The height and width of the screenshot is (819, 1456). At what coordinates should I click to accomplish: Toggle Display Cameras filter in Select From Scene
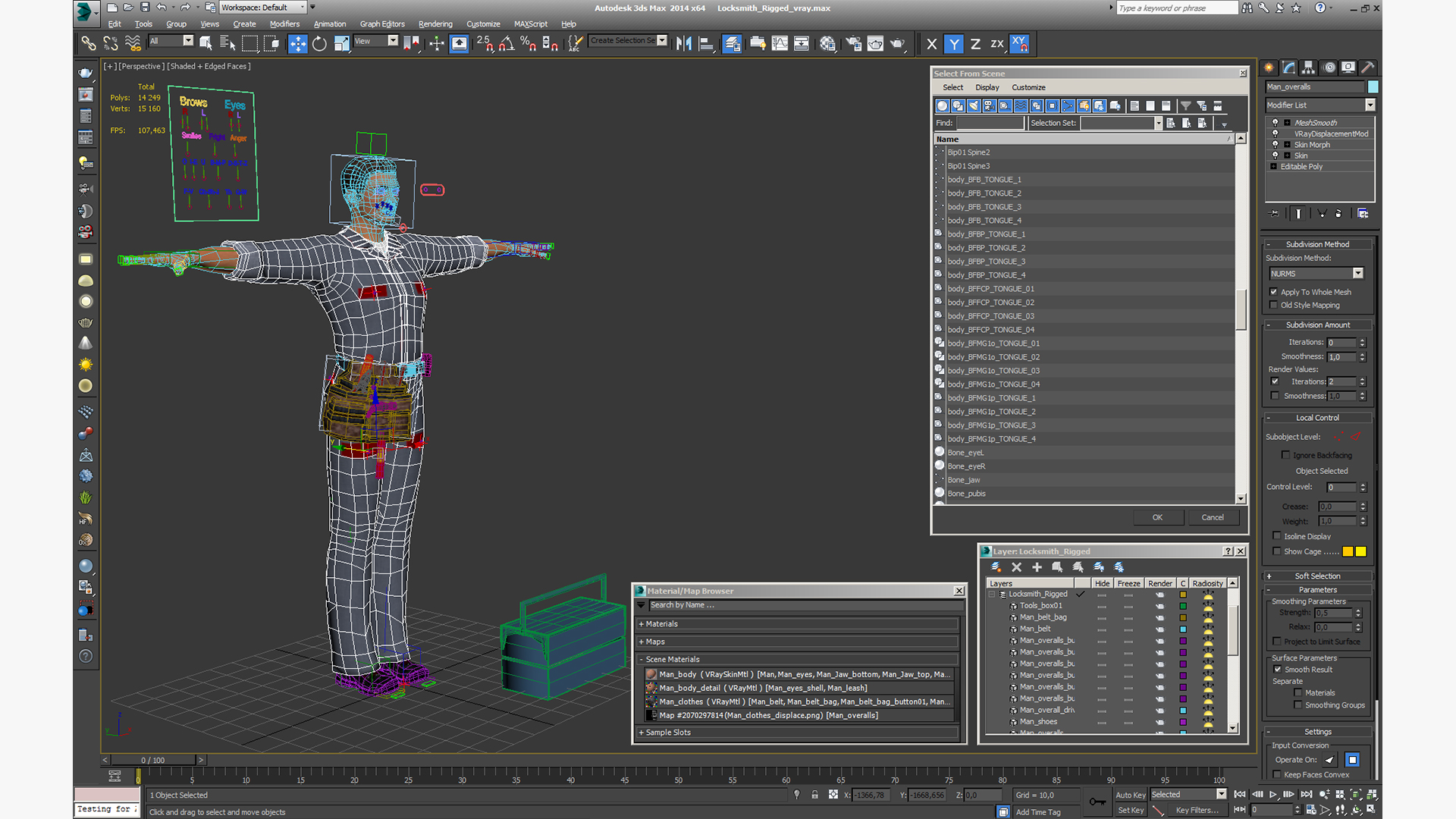pos(990,106)
